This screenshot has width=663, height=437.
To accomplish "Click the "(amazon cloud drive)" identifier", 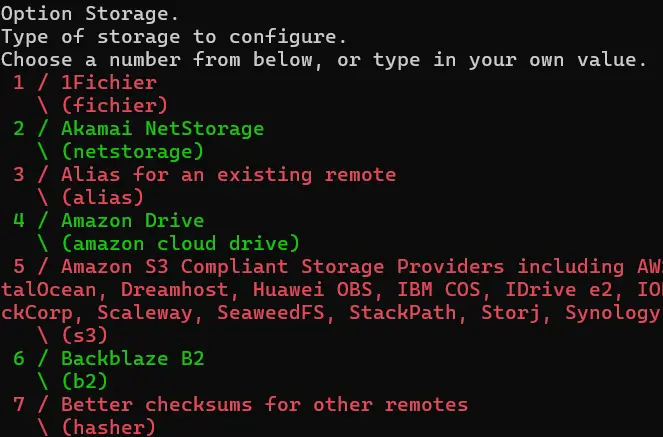I will 179,244.
